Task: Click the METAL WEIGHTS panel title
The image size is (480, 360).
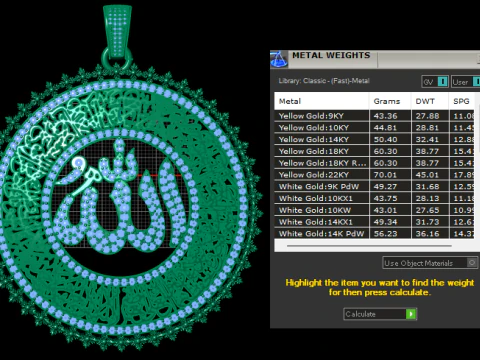Action: click(331, 55)
